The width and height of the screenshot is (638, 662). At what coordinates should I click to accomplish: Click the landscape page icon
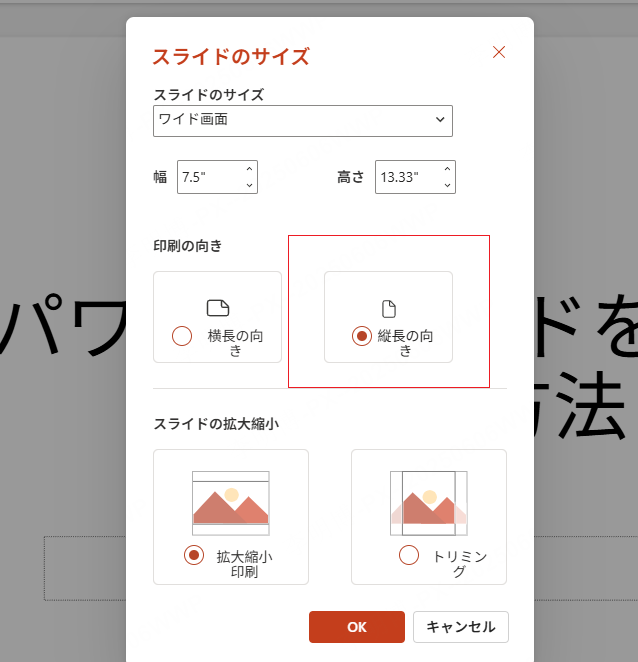click(218, 308)
